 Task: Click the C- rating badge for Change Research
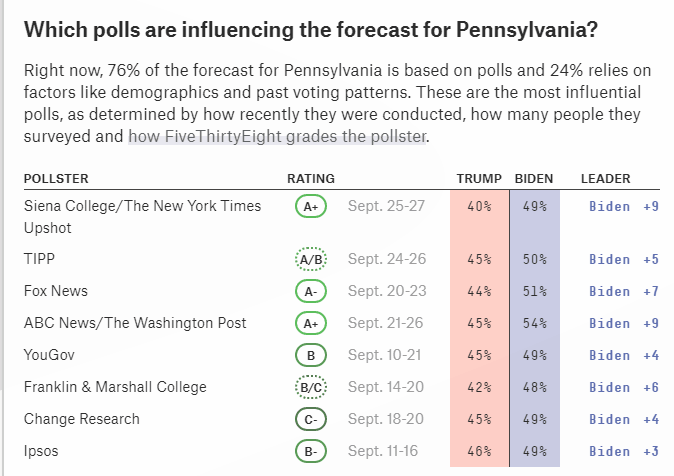point(311,419)
